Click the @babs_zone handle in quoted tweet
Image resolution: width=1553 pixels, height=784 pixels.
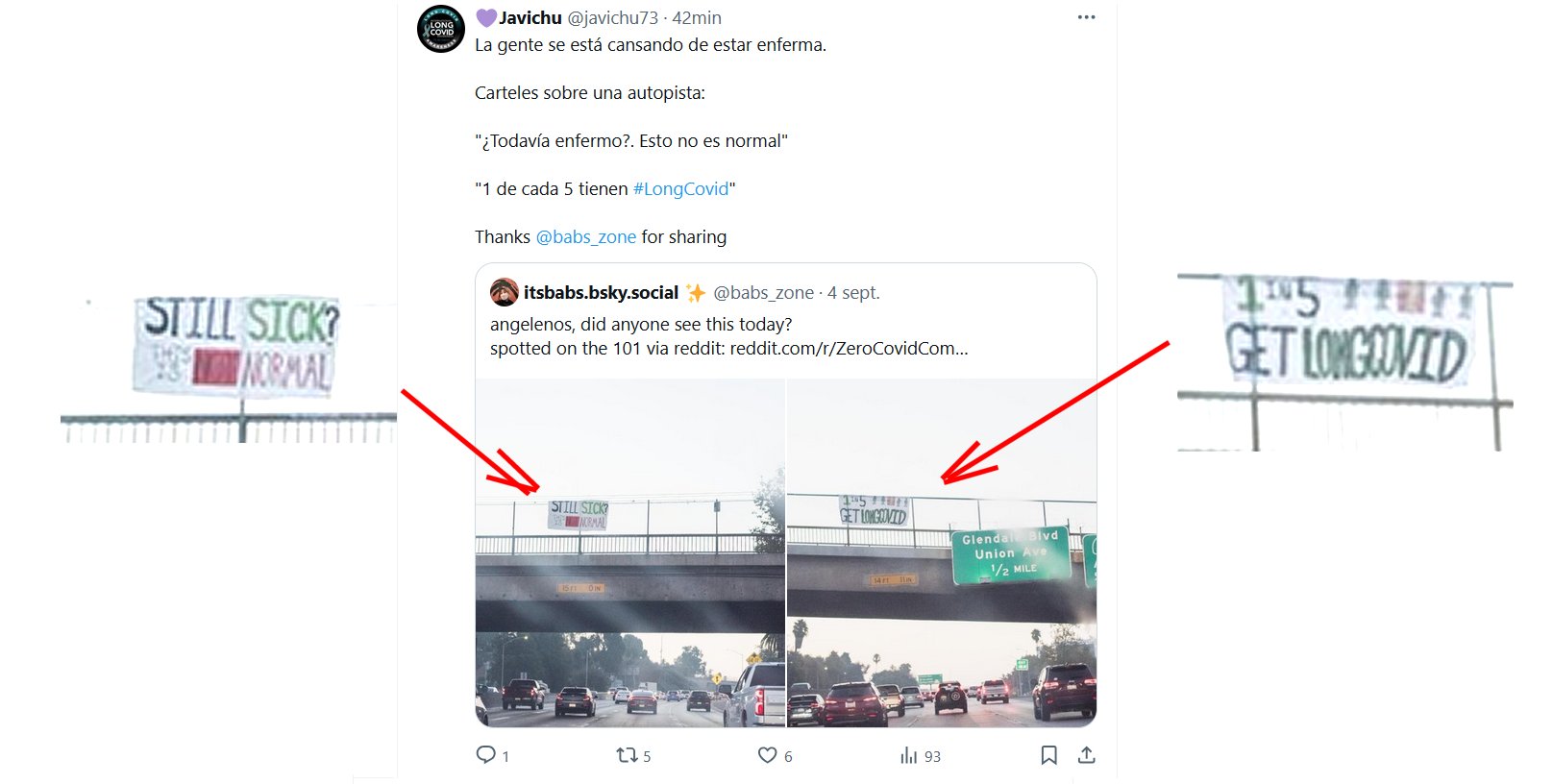coord(763,292)
